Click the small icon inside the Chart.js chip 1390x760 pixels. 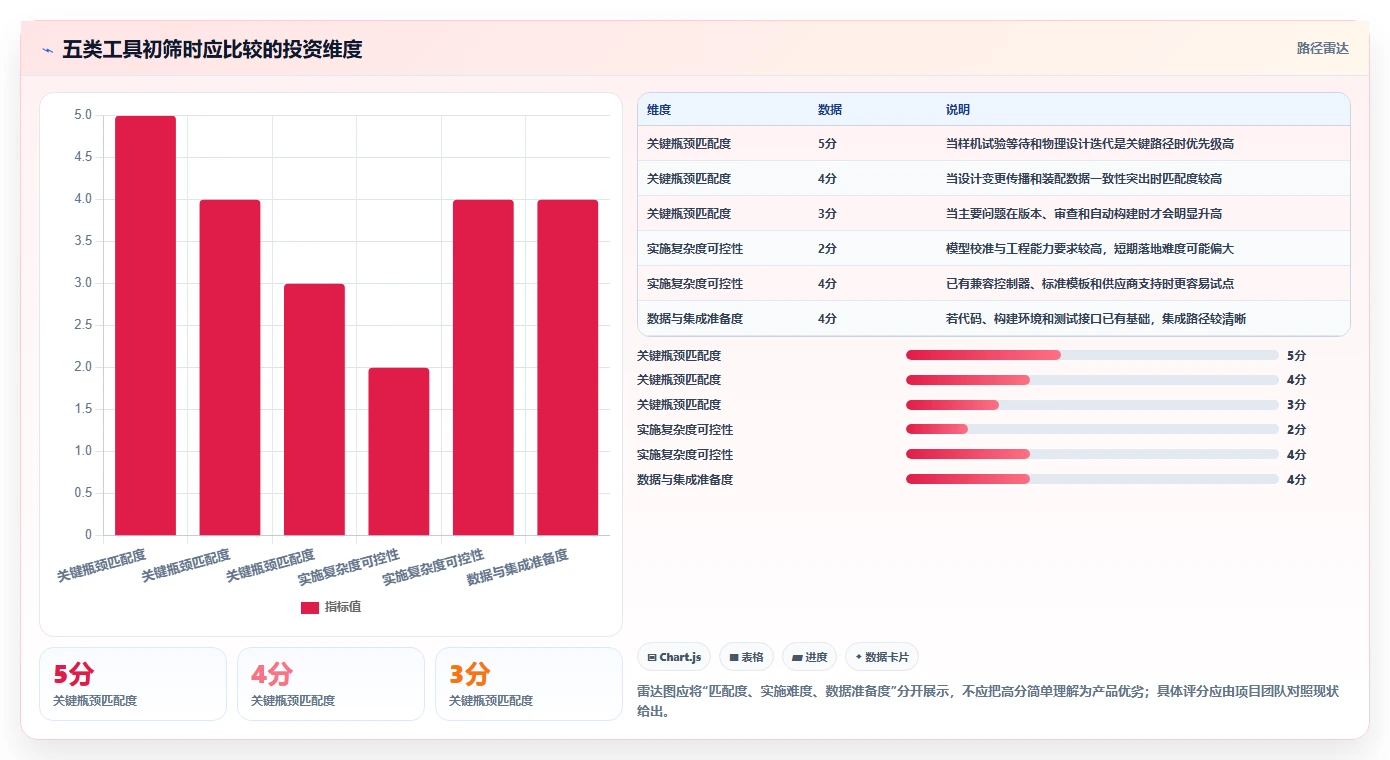point(652,657)
